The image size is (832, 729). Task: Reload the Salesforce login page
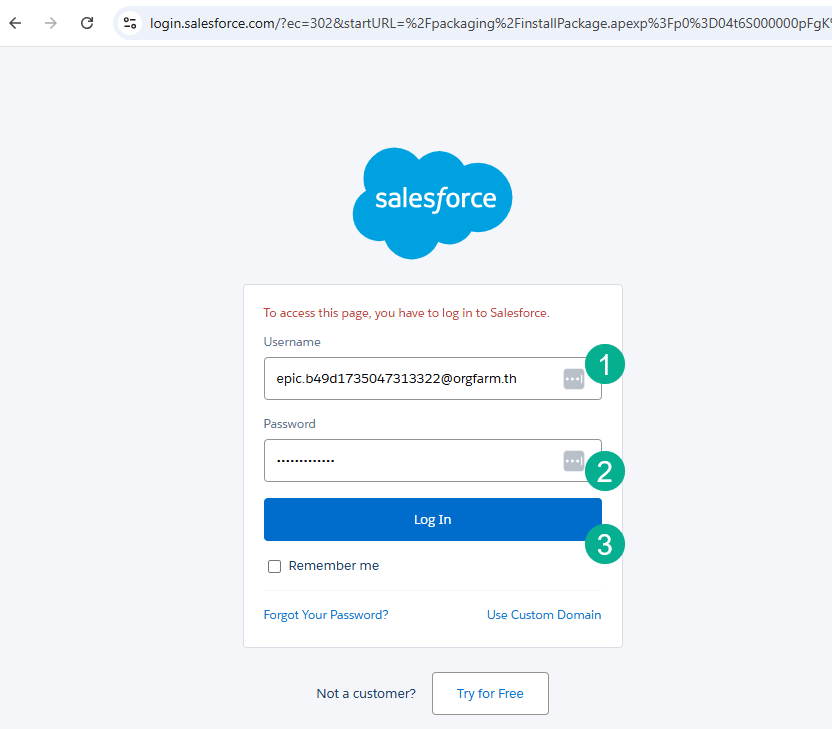click(x=87, y=22)
